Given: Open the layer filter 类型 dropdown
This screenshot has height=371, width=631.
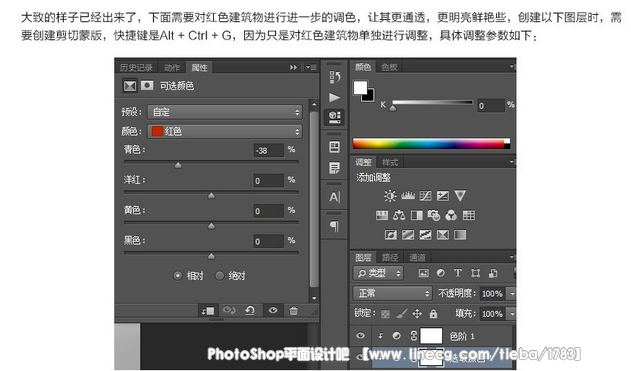Looking at the screenshot, I should coord(378,273).
